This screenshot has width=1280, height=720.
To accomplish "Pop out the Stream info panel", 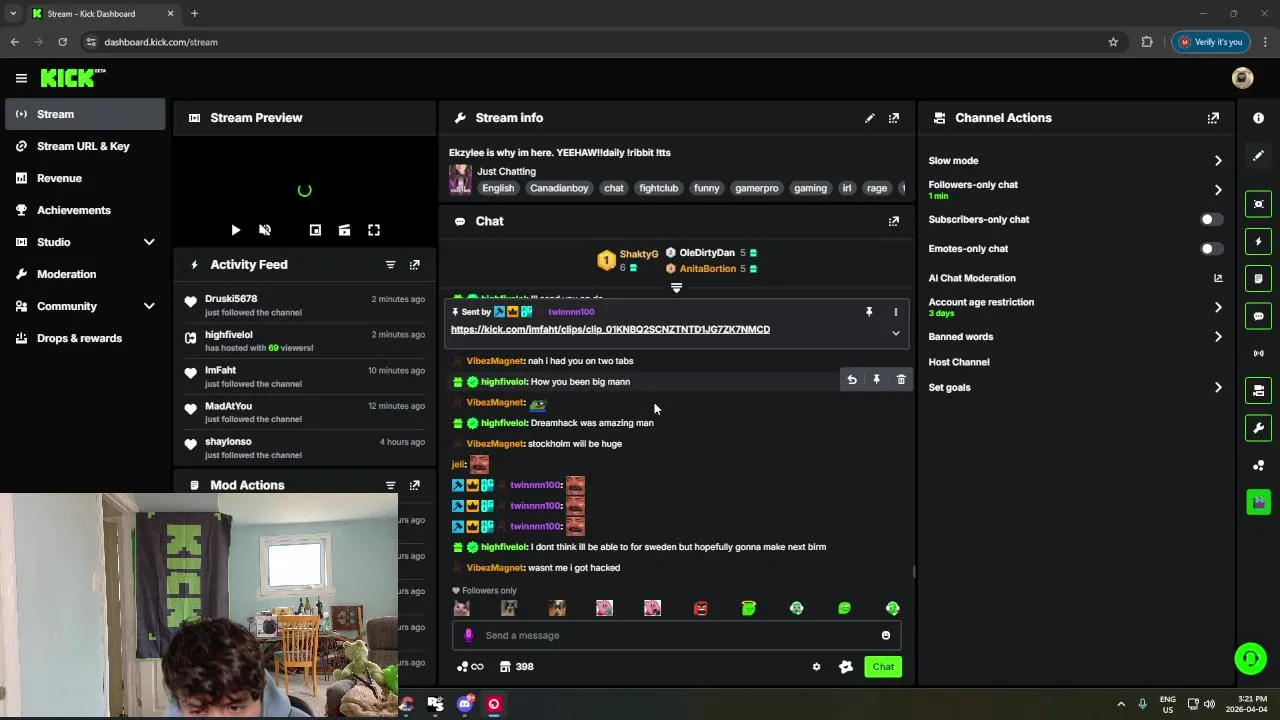I will click(x=894, y=118).
